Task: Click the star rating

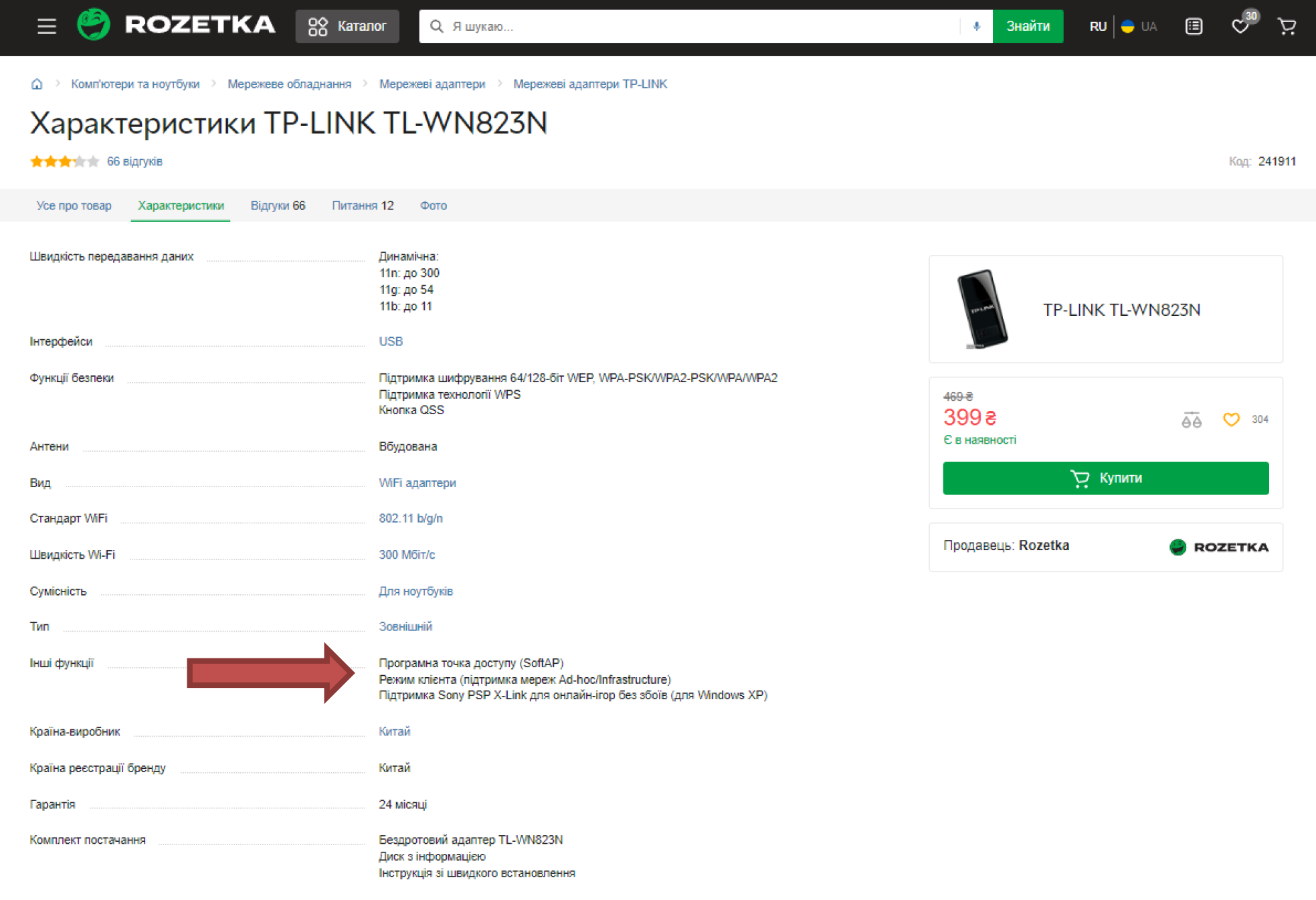Action: click(65, 161)
